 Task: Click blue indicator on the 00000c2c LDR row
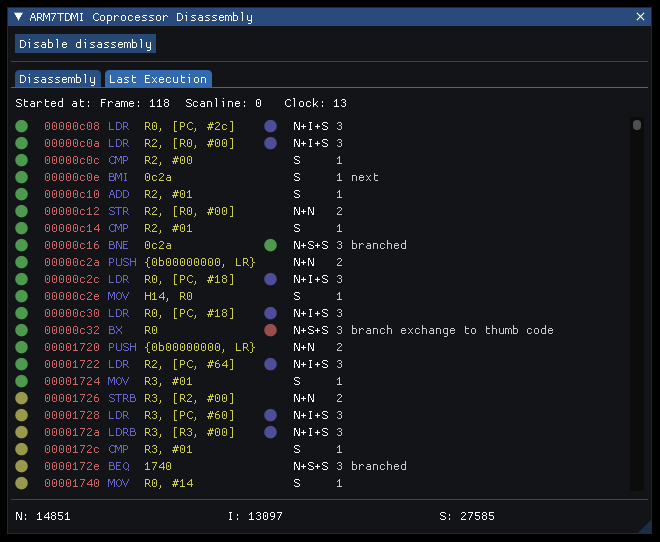tap(270, 279)
